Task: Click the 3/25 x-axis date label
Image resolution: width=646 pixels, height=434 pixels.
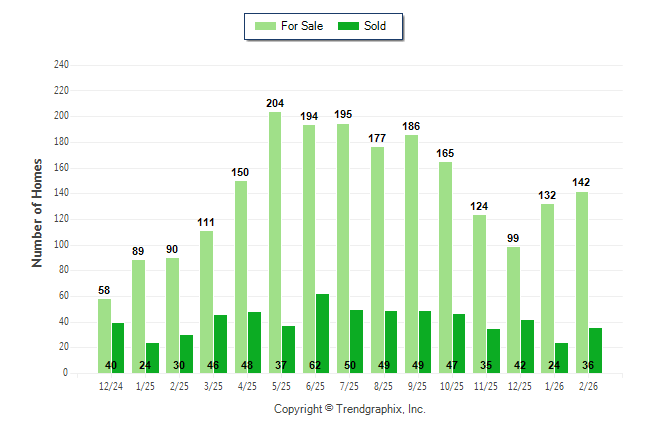Action: coord(213,386)
